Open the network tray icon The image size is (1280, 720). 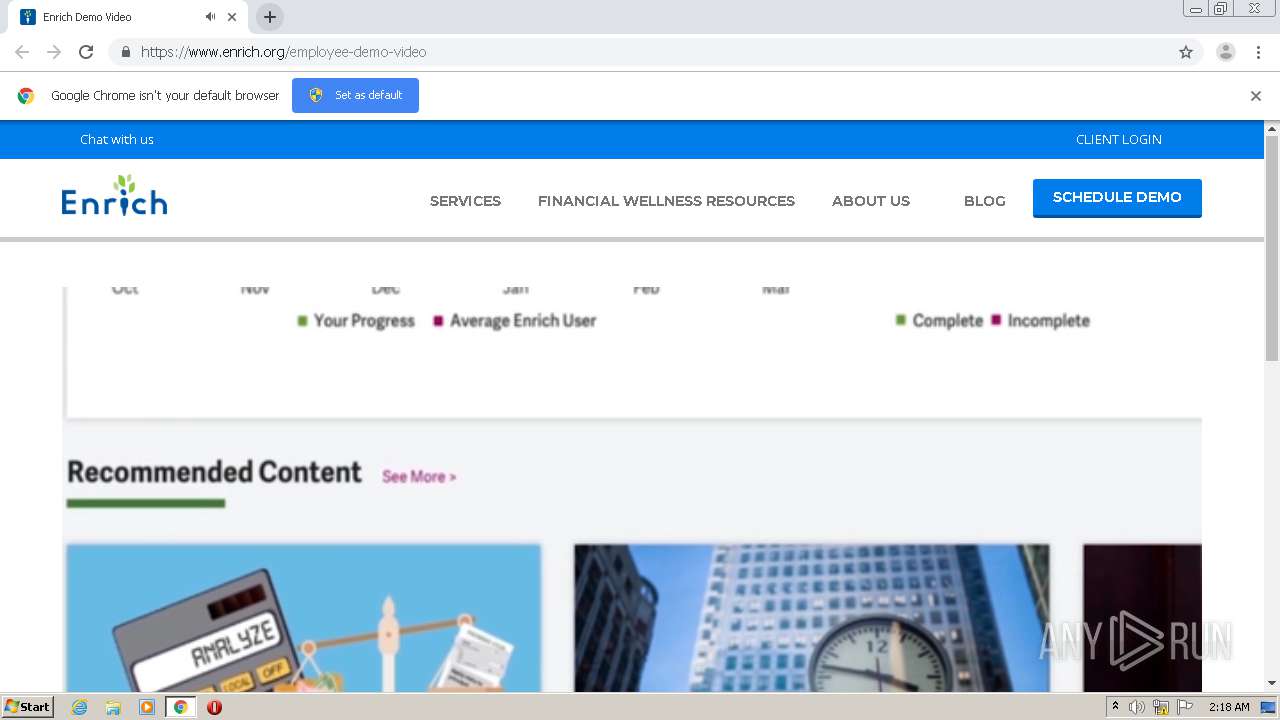1161,707
